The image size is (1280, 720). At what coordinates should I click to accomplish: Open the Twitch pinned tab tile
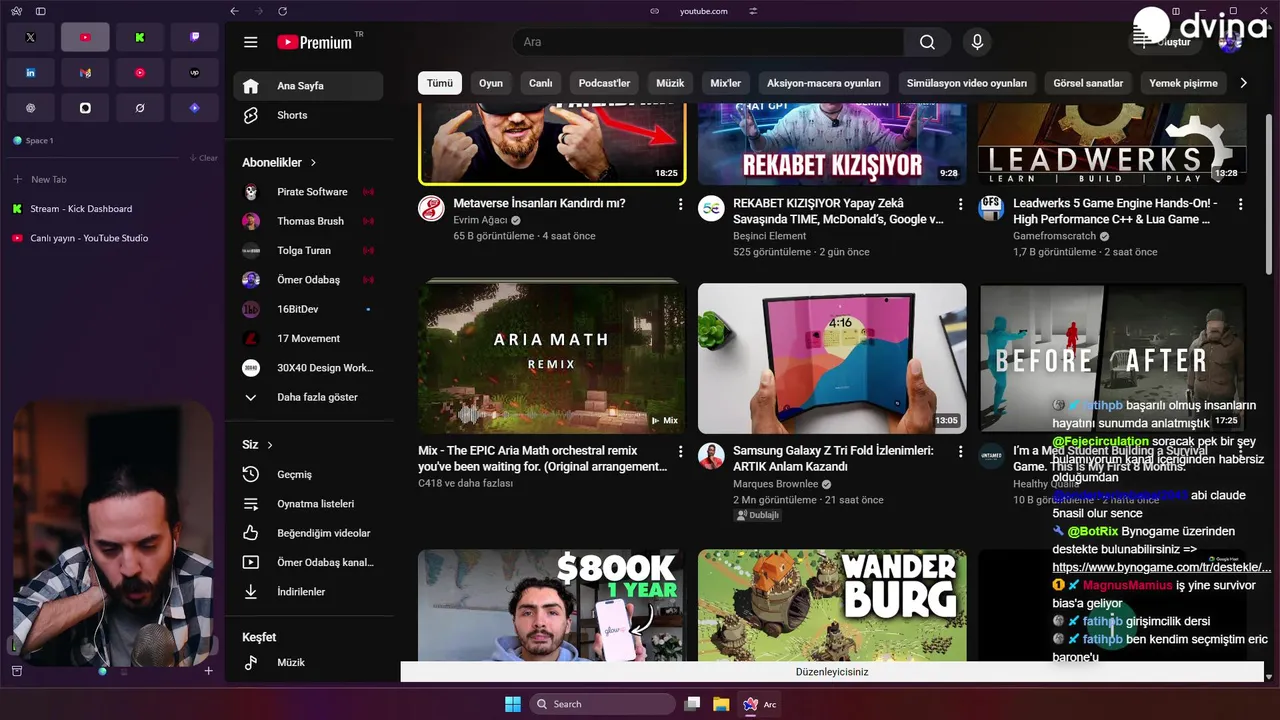click(195, 37)
